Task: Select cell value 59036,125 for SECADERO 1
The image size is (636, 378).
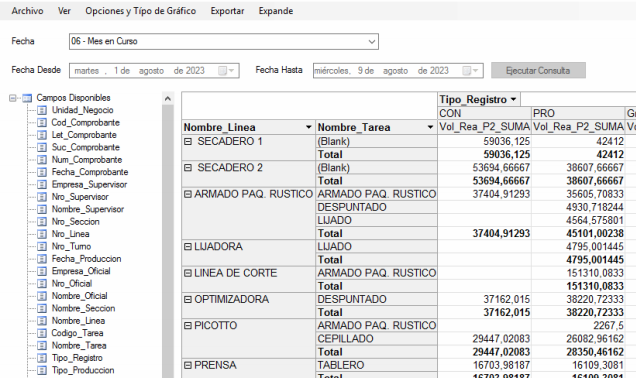Action: point(485,141)
